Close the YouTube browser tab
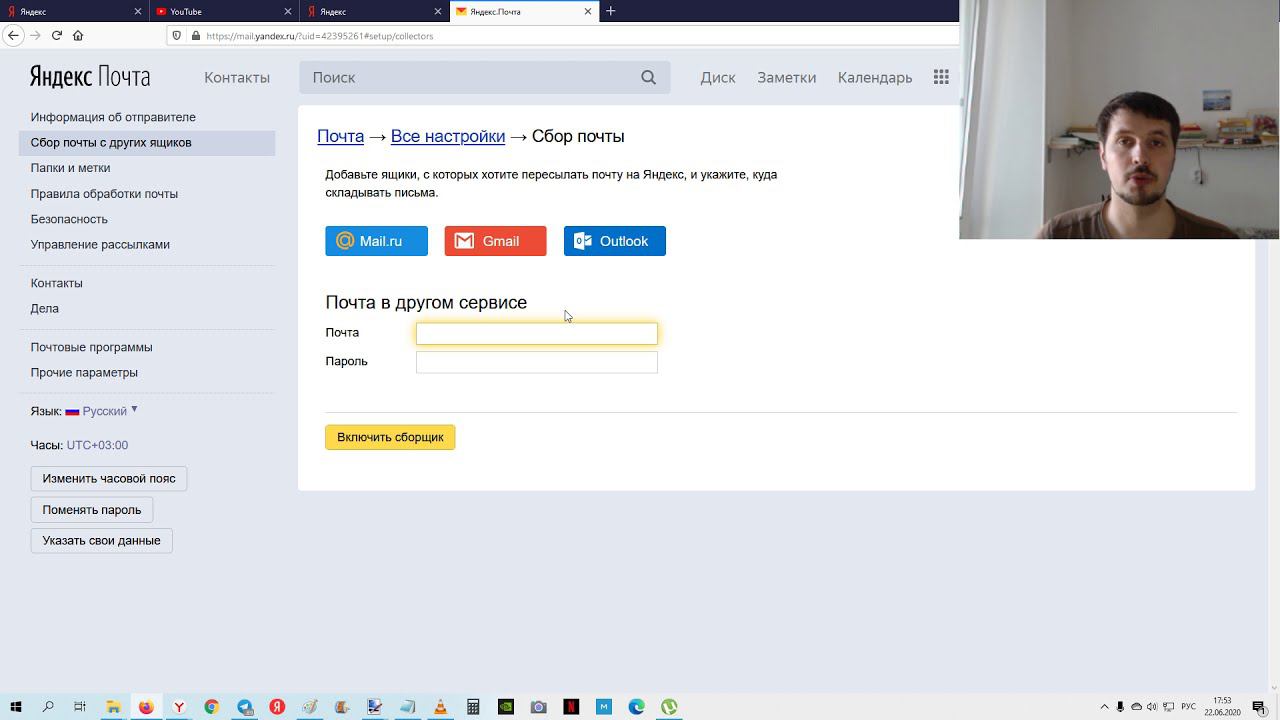The width and height of the screenshot is (1280, 720). click(x=288, y=11)
